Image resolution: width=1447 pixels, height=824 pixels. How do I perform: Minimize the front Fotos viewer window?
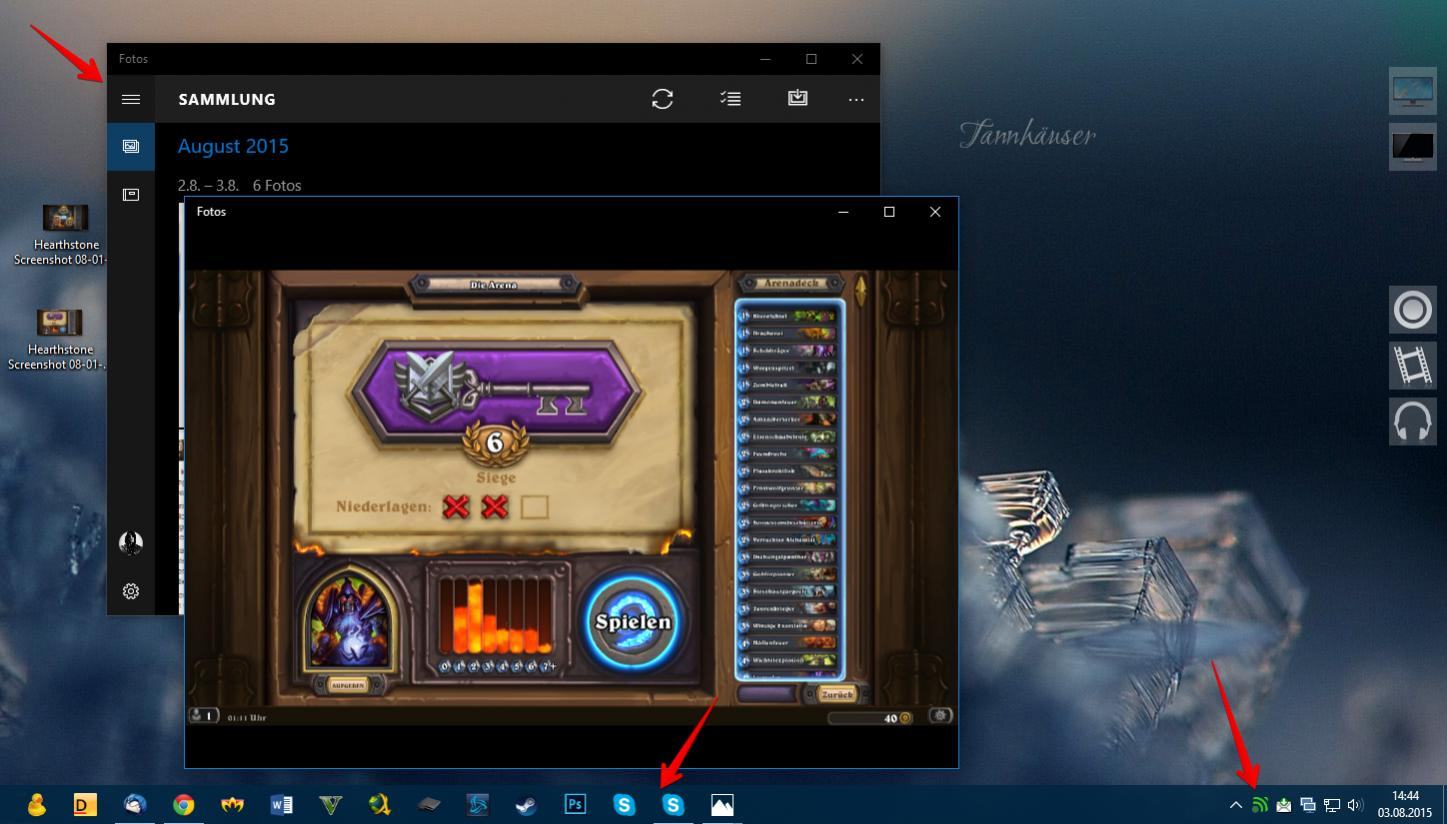[x=843, y=212]
